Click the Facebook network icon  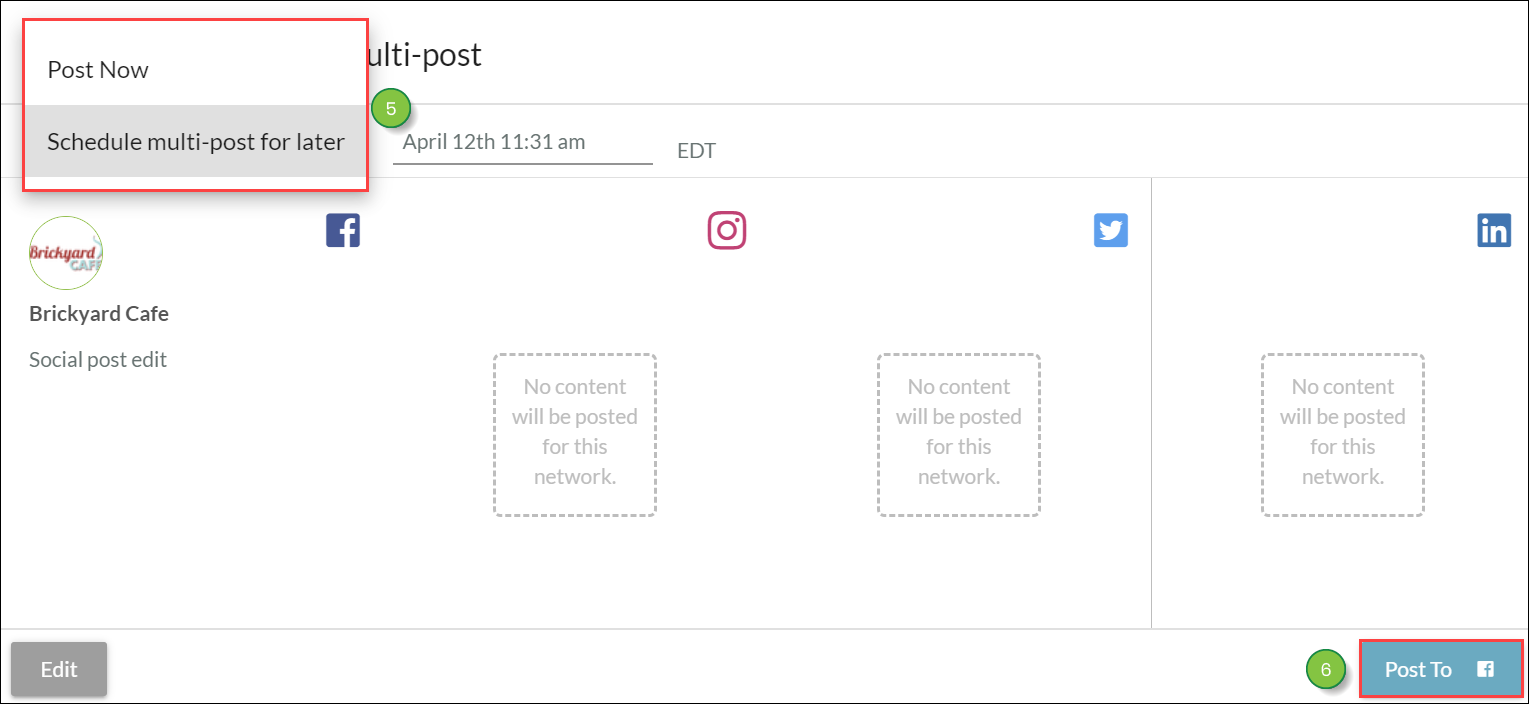343,230
